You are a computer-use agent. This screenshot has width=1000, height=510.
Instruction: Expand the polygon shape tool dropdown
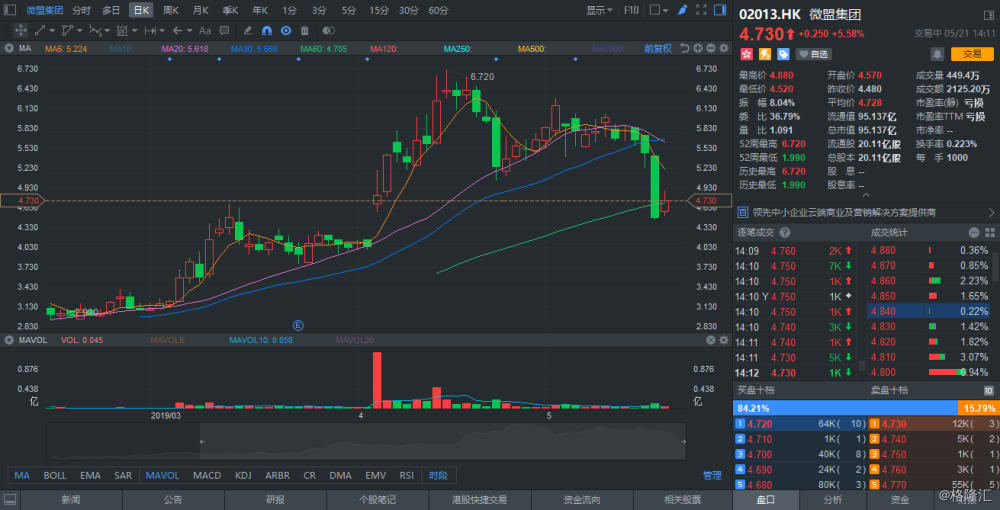[x=80, y=30]
